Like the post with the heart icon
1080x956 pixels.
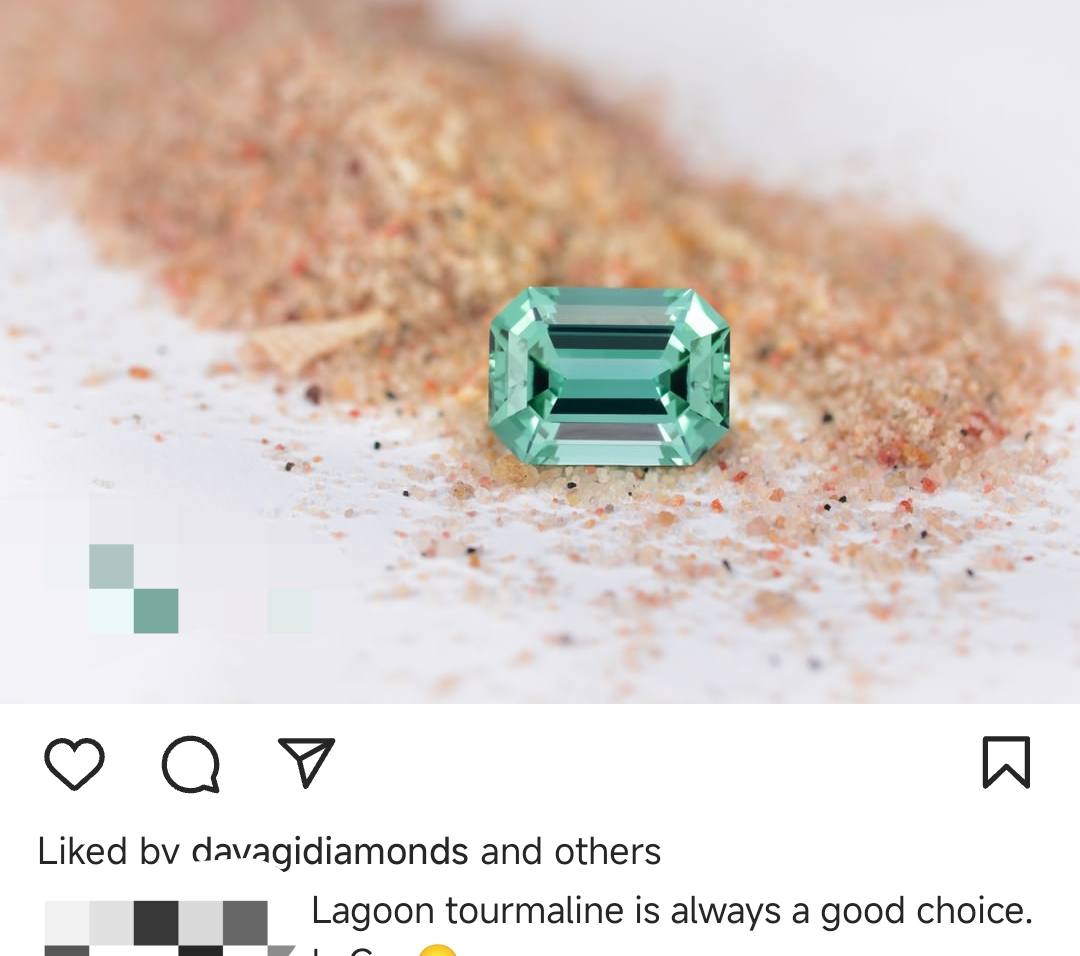[74, 763]
